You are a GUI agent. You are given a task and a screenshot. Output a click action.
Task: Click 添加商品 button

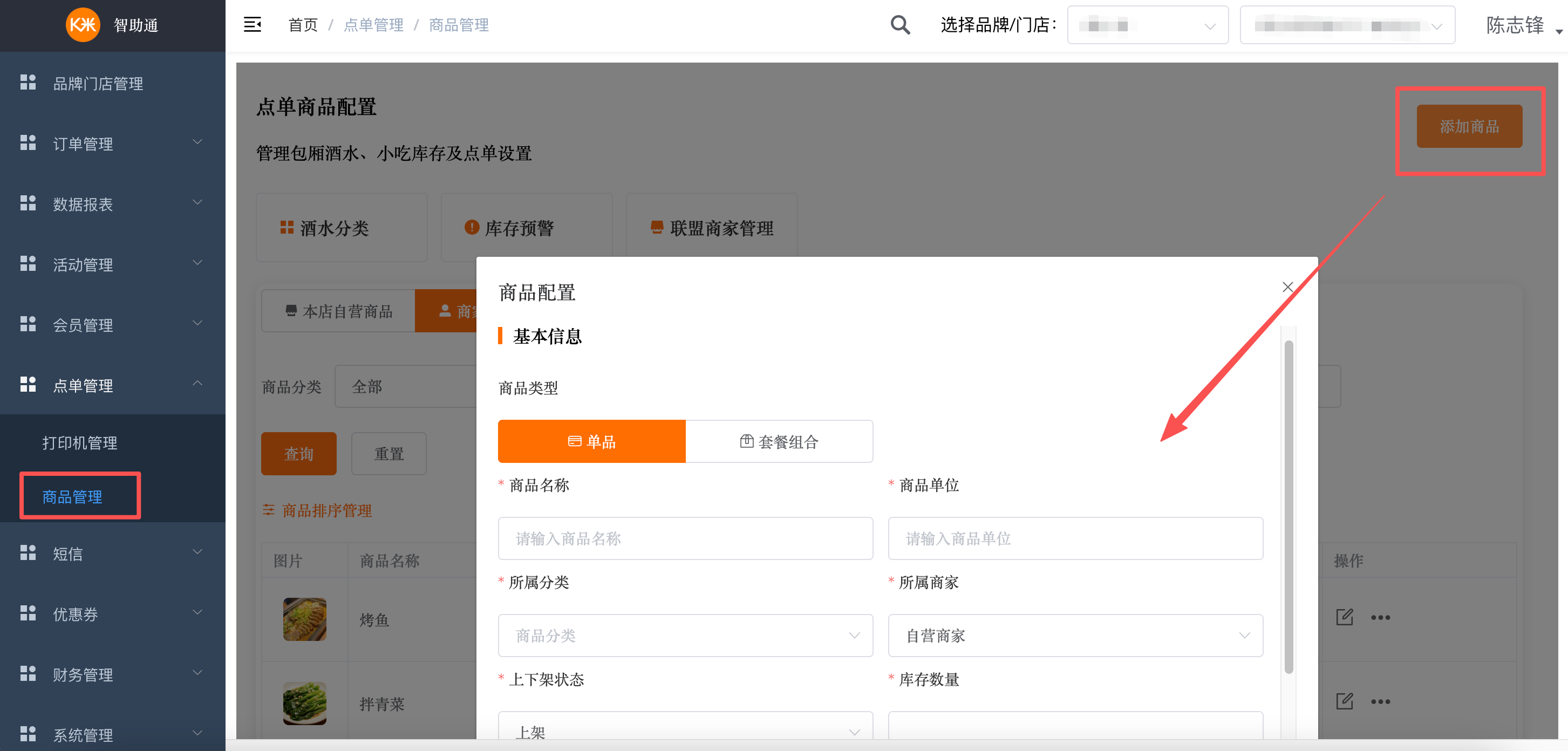pos(1469,126)
